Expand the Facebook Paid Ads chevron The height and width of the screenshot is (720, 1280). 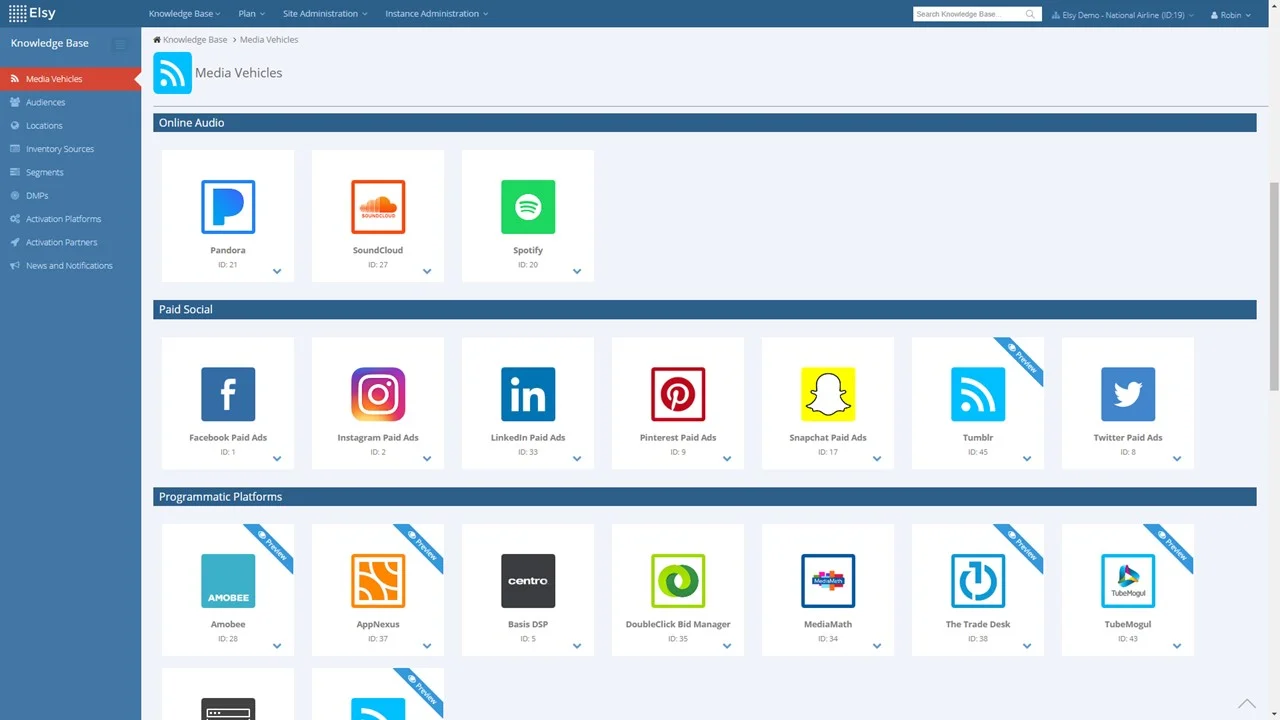[x=277, y=459]
